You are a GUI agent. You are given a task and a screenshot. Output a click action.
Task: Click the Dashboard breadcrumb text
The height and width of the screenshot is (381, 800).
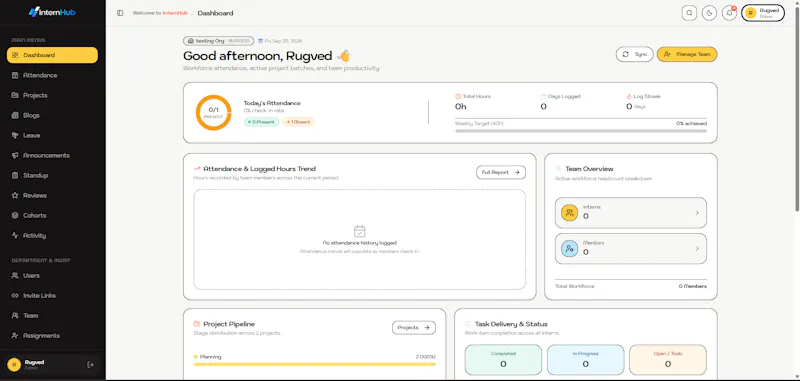tap(215, 13)
